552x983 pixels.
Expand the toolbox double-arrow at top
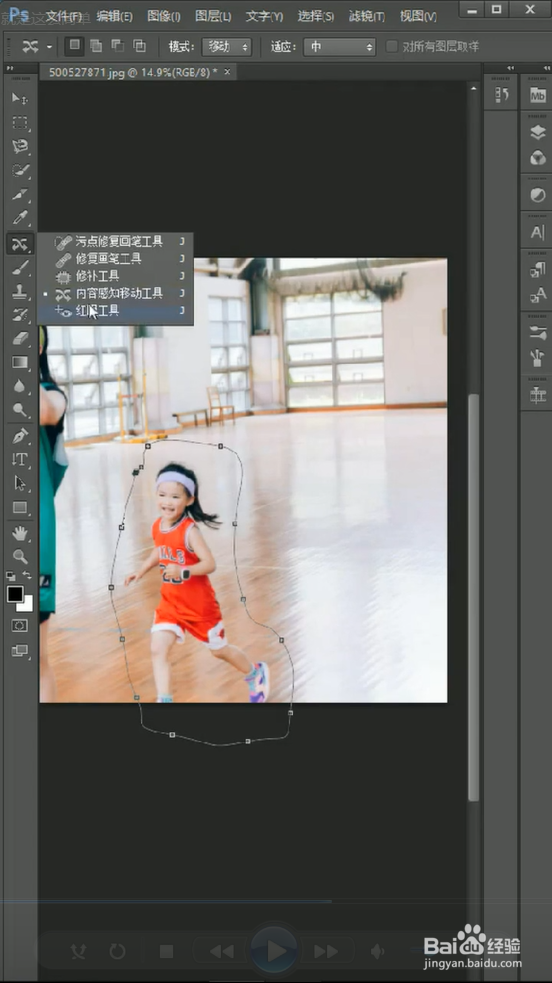(9, 68)
